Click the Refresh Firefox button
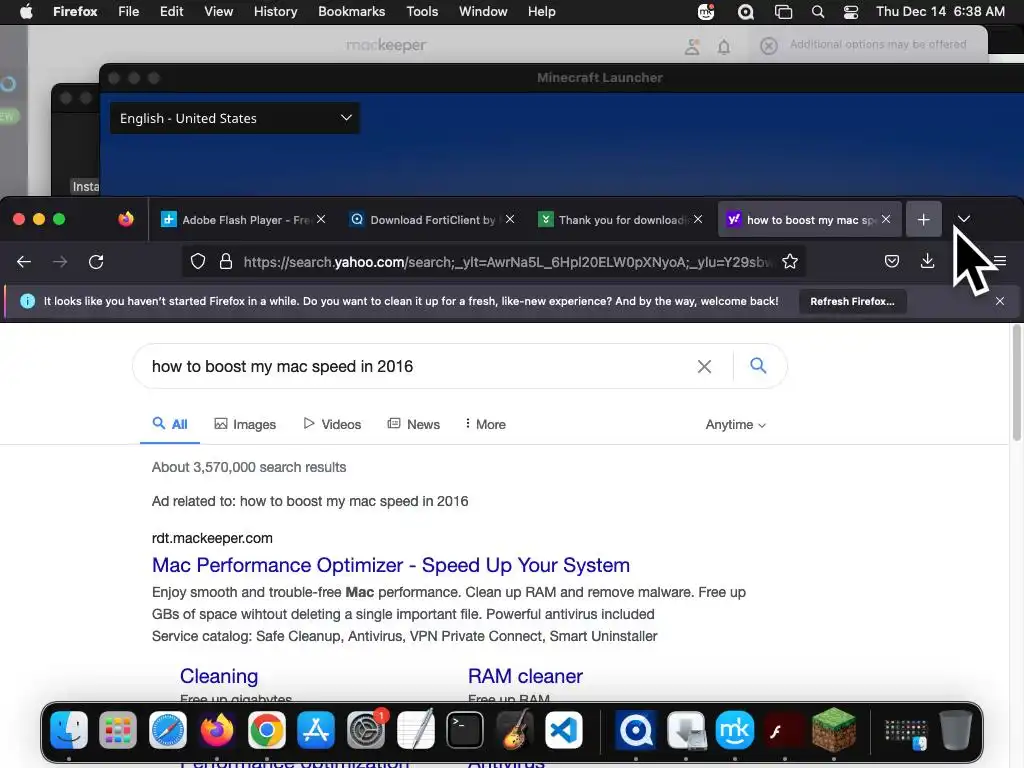The height and width of the screenshot is (768, 1024). (852, 302)
